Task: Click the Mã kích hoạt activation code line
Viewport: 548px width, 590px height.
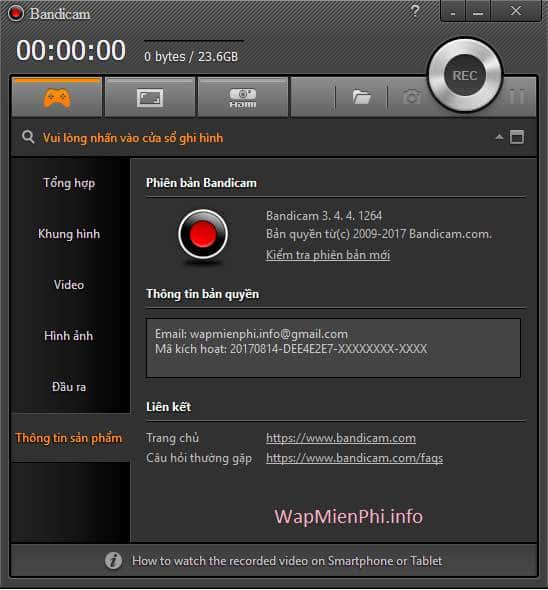Action: (291, 349)
